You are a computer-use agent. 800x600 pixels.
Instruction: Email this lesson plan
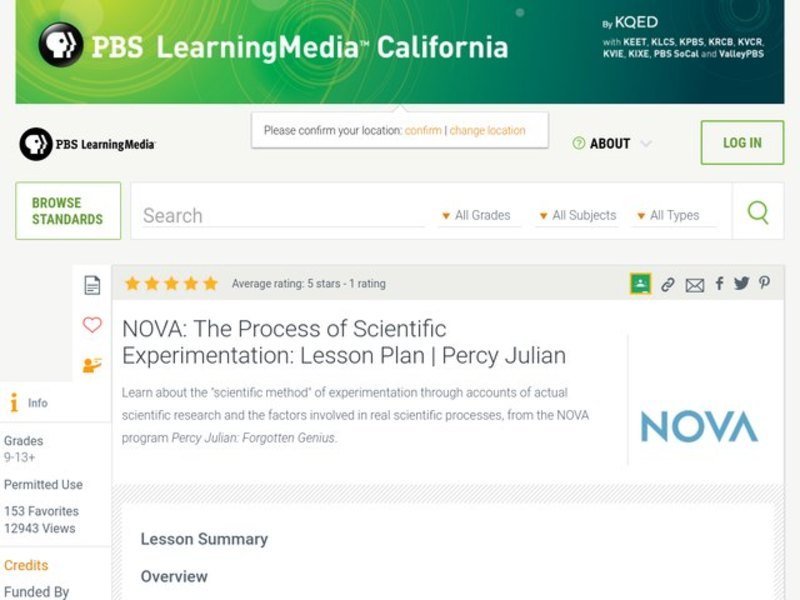(694, 283)
